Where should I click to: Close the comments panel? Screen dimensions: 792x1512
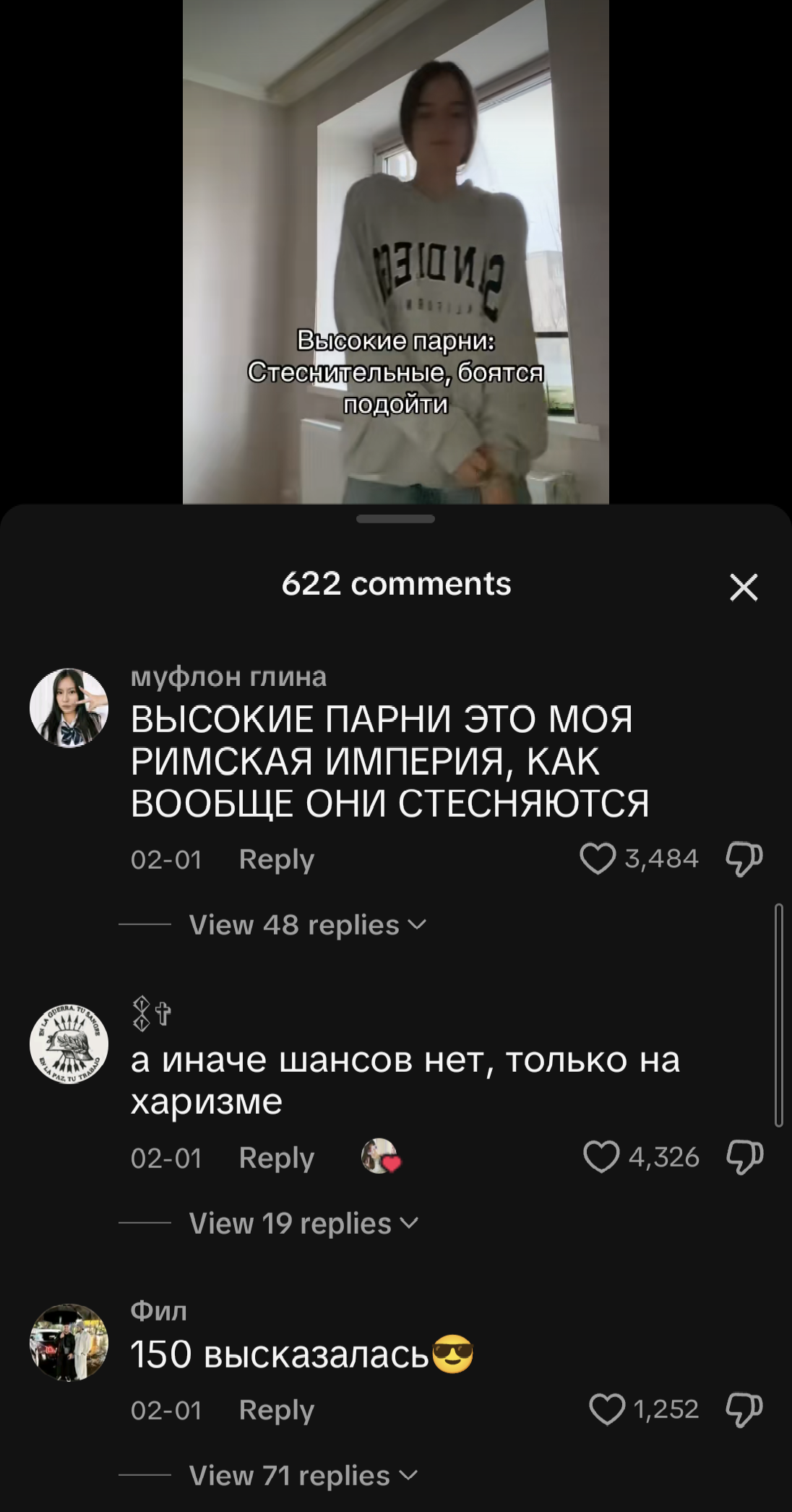744,587
